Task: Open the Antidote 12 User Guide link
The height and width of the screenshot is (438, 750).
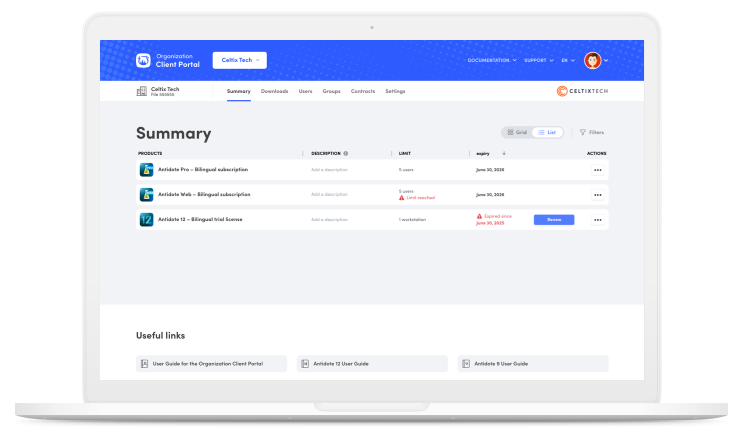Action: [x=372, y=363]
